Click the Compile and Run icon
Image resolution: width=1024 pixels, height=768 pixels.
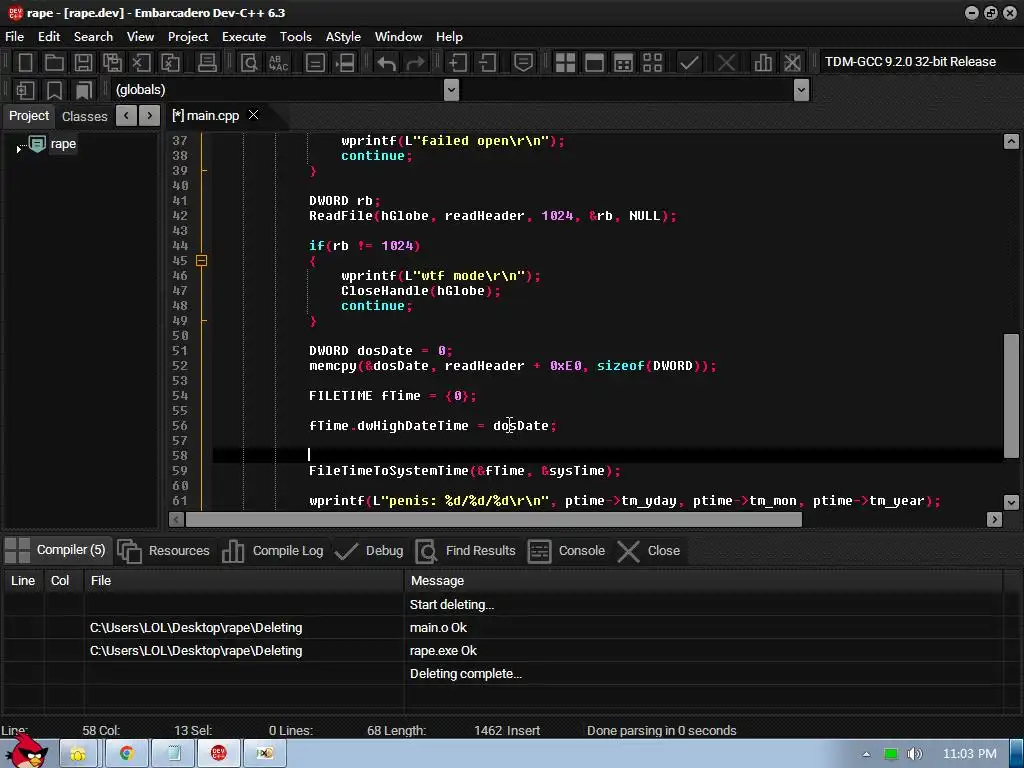(624, 63)
